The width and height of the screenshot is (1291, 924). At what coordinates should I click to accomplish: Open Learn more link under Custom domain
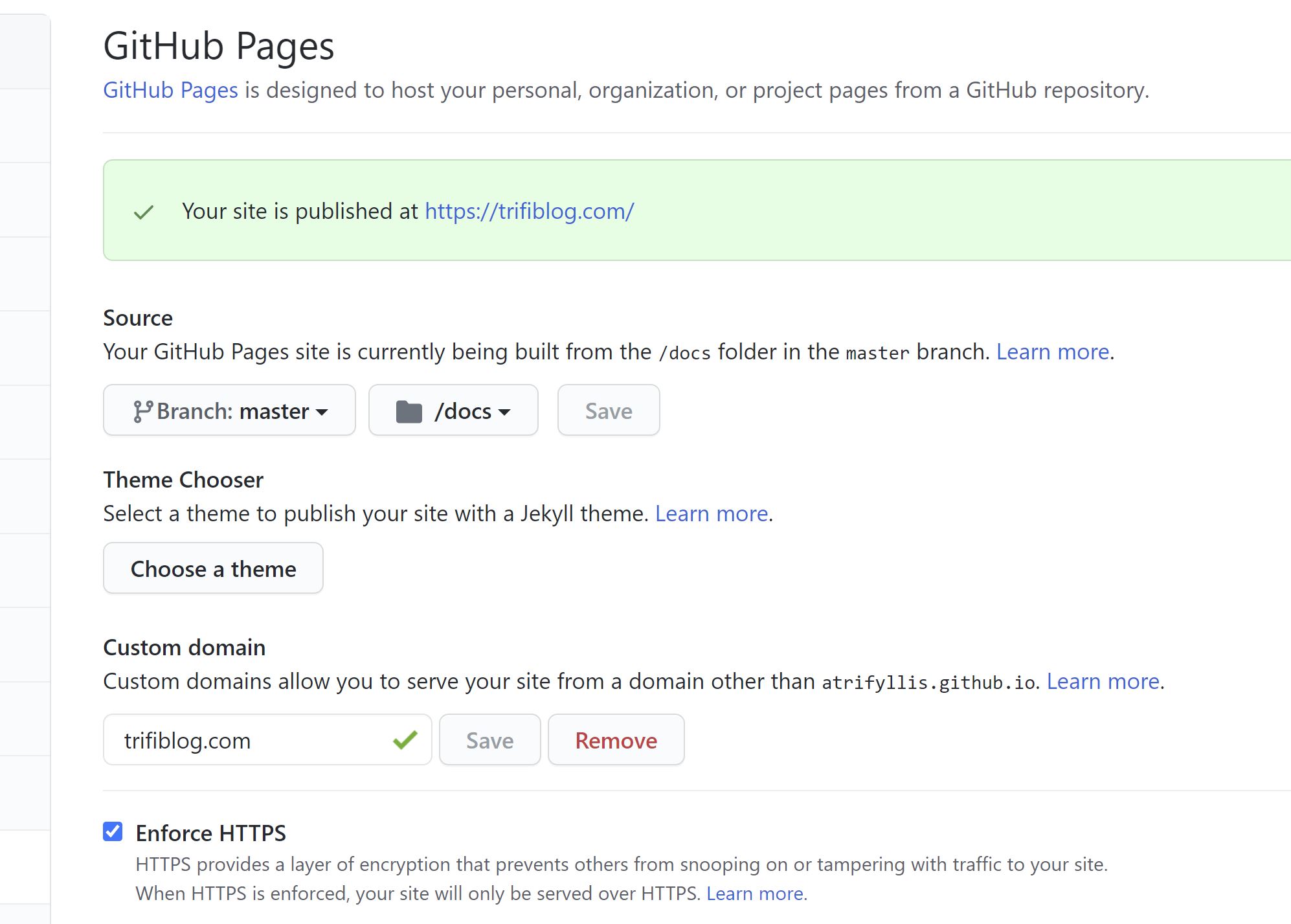pos(1103,681)
